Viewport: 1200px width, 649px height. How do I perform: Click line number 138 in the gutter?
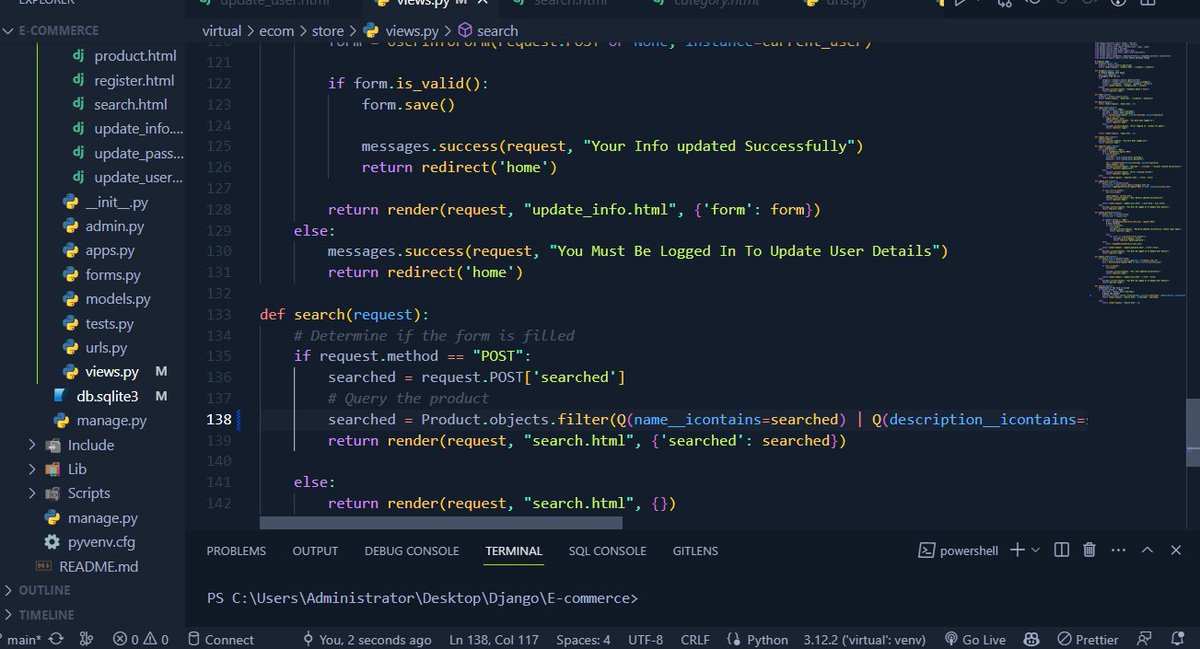(x=219, y=419)
